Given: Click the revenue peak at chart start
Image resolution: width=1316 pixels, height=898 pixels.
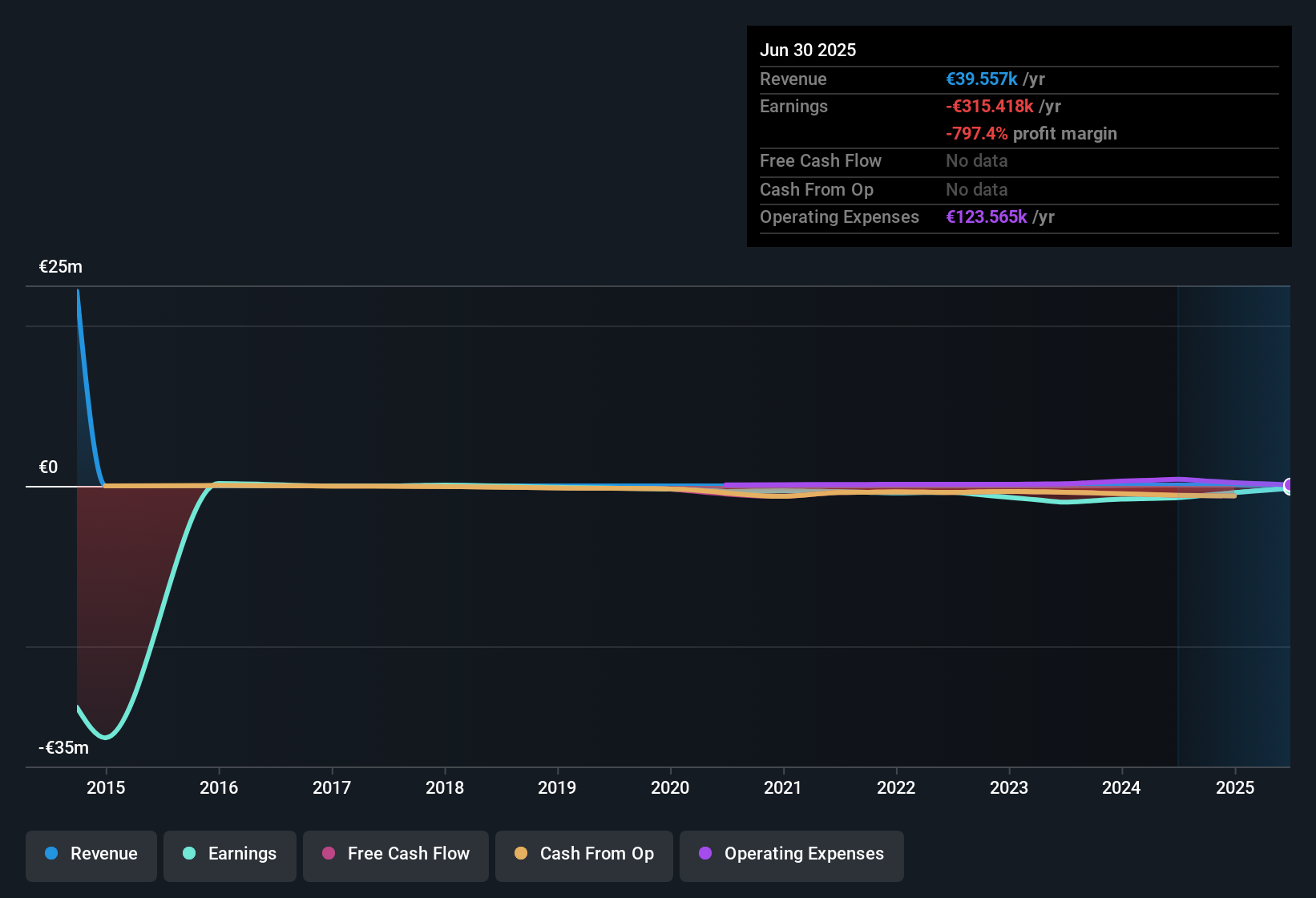Looking at the screenshot, I should tap(79, 292).
